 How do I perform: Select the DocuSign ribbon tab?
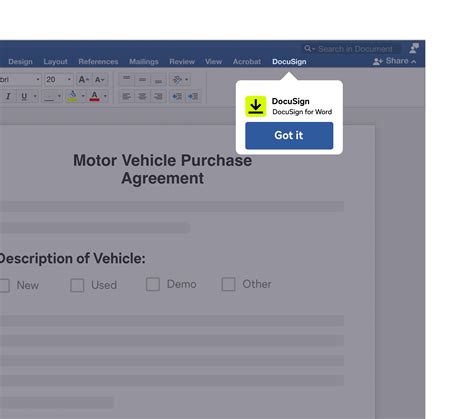point(289,62)
